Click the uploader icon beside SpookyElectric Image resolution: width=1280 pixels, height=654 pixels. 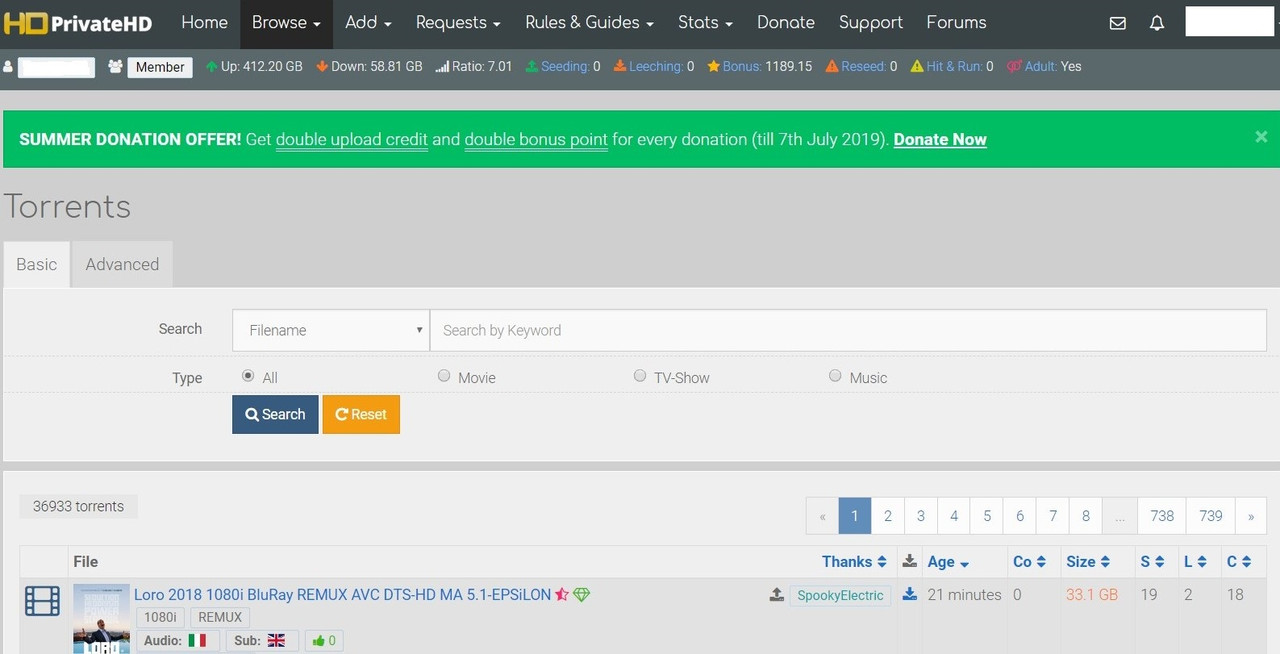776,594
